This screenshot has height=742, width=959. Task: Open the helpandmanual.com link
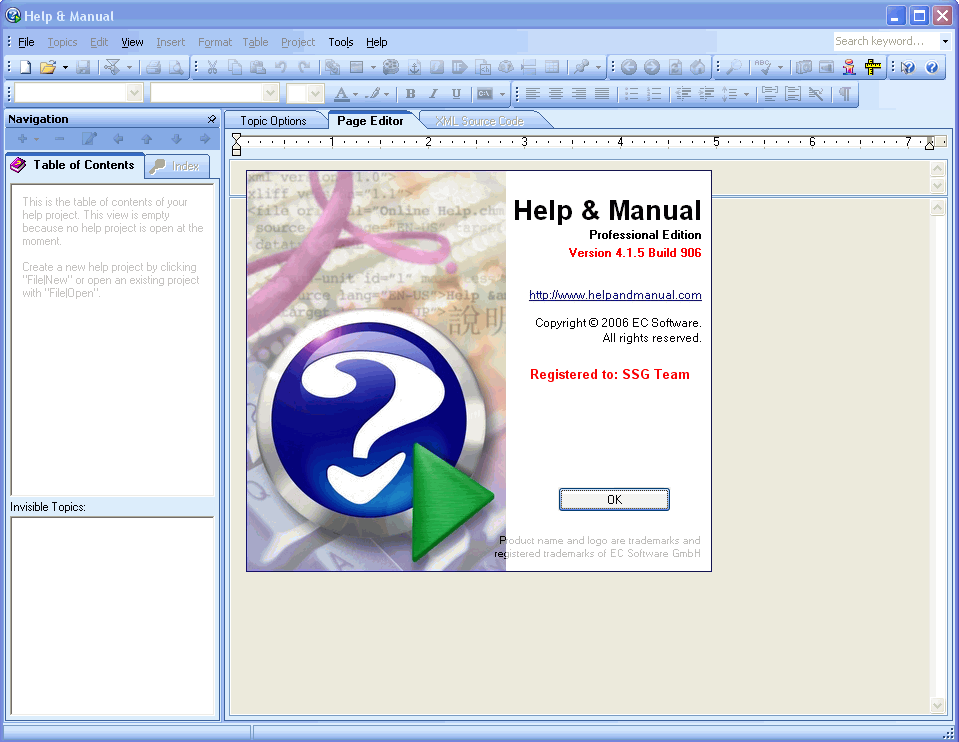point(615,295)
